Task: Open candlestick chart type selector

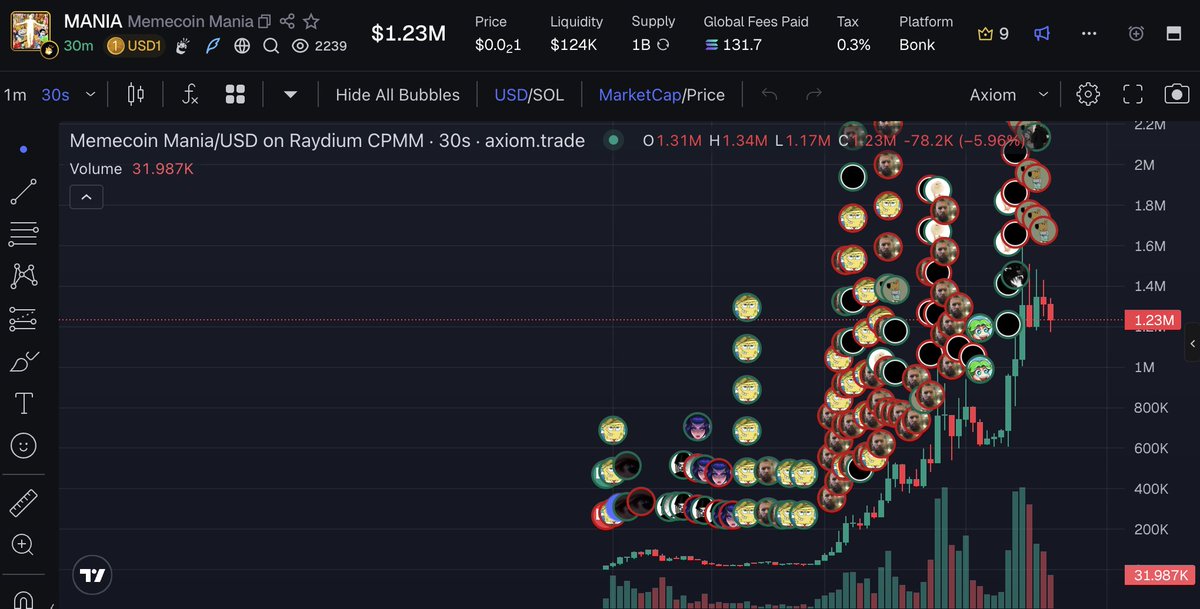Action: [136, 95]
